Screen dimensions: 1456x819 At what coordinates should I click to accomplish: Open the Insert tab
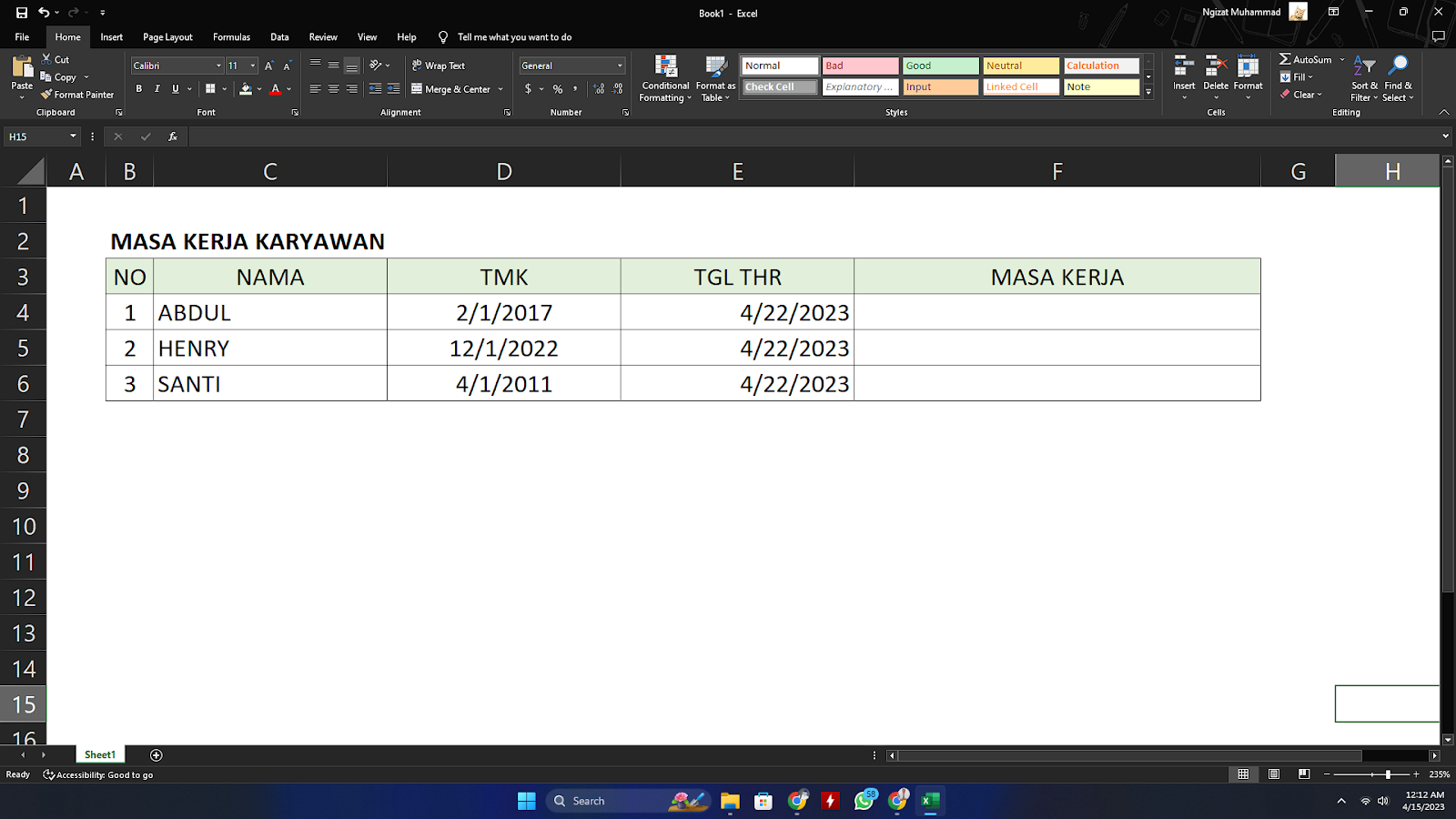click(112, 37)
